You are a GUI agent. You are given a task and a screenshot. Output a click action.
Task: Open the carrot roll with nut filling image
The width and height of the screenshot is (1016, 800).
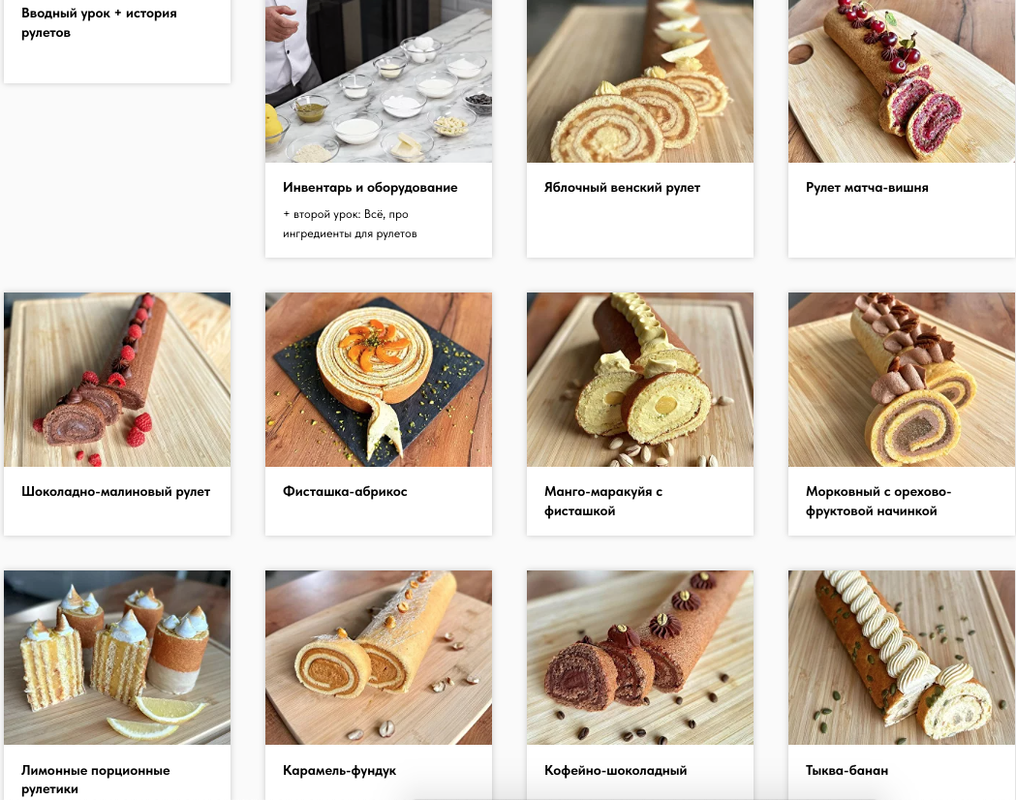901,380
